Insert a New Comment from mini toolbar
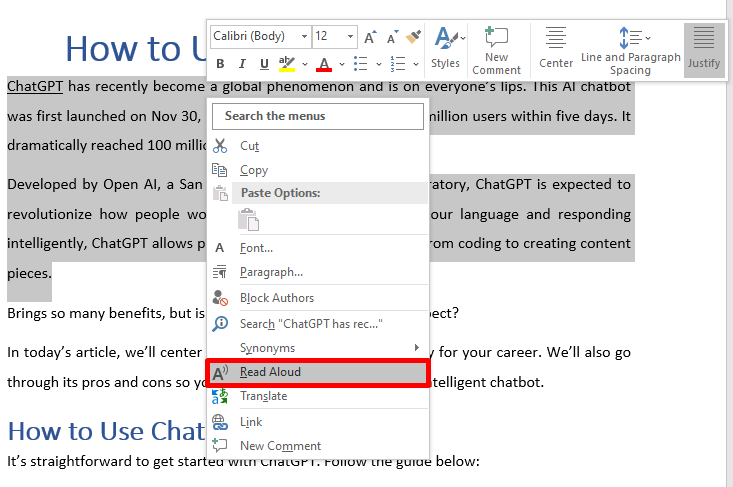This screenshot has height=487, width=733. pos(496,50)
